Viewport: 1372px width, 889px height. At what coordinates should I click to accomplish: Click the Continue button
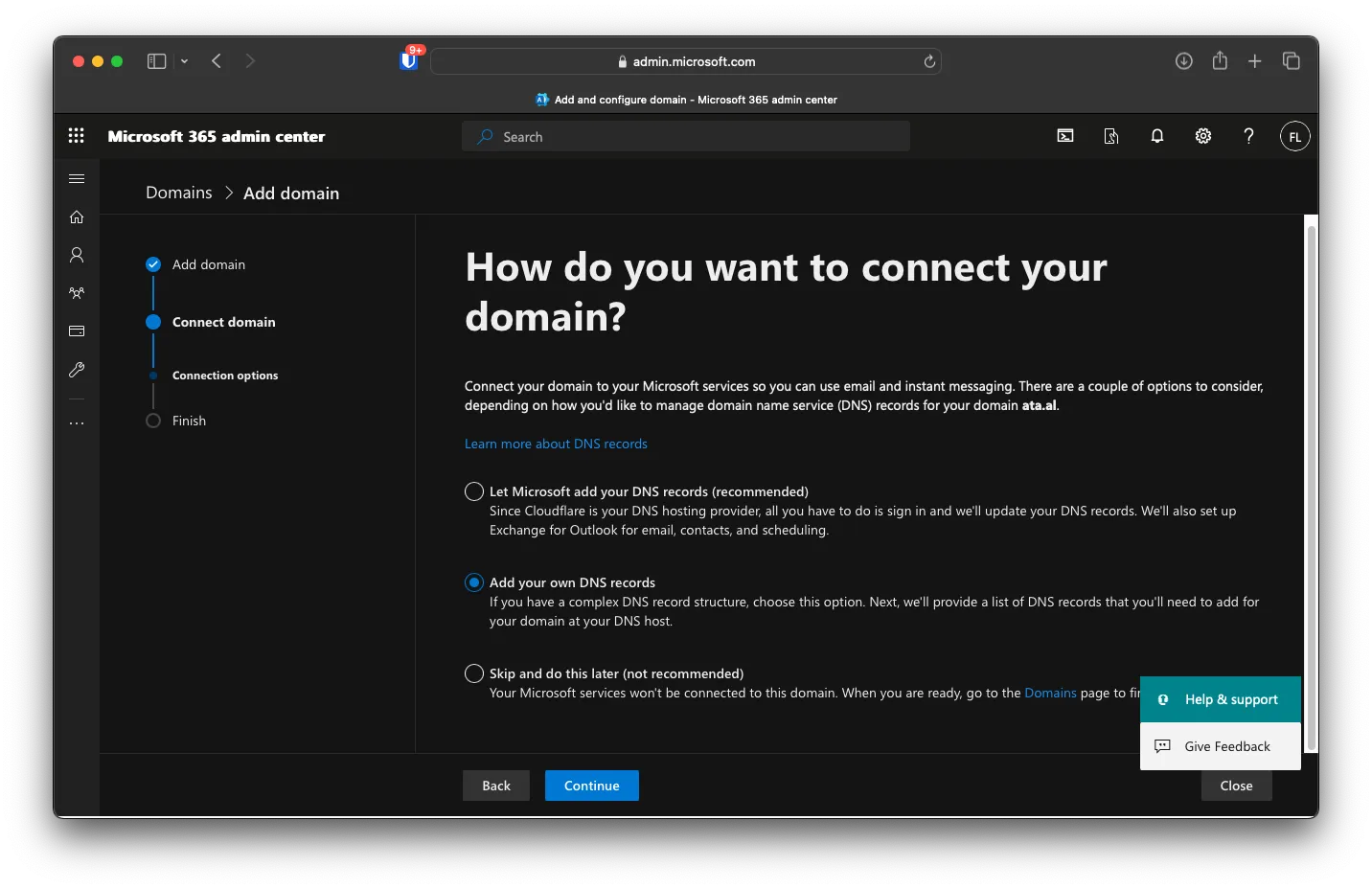(592, 786)
